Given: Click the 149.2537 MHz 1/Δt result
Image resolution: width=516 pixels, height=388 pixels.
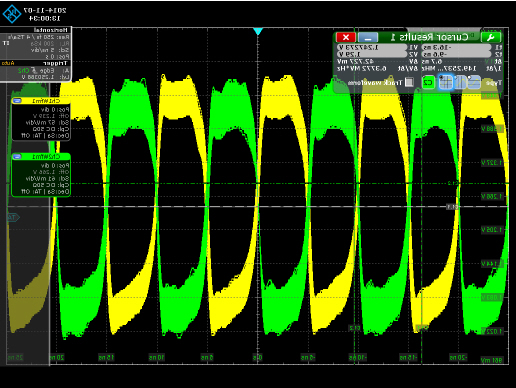Looking at the screenshot, I should click(x=449, y=68).
